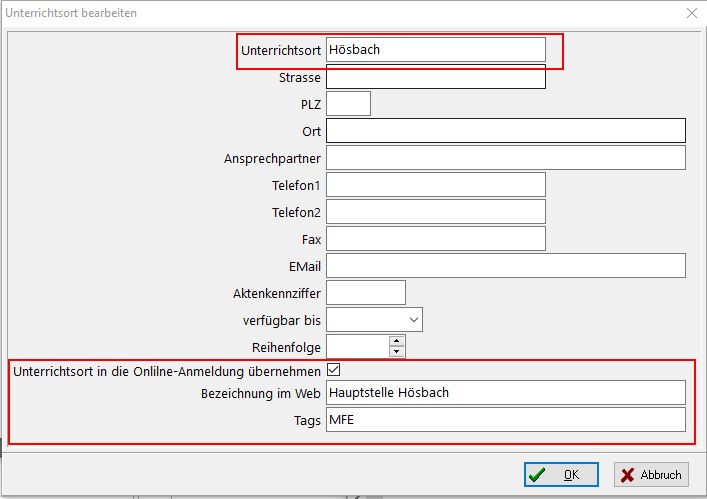
Task: Click into the Strasse input field
Action: 435,77
